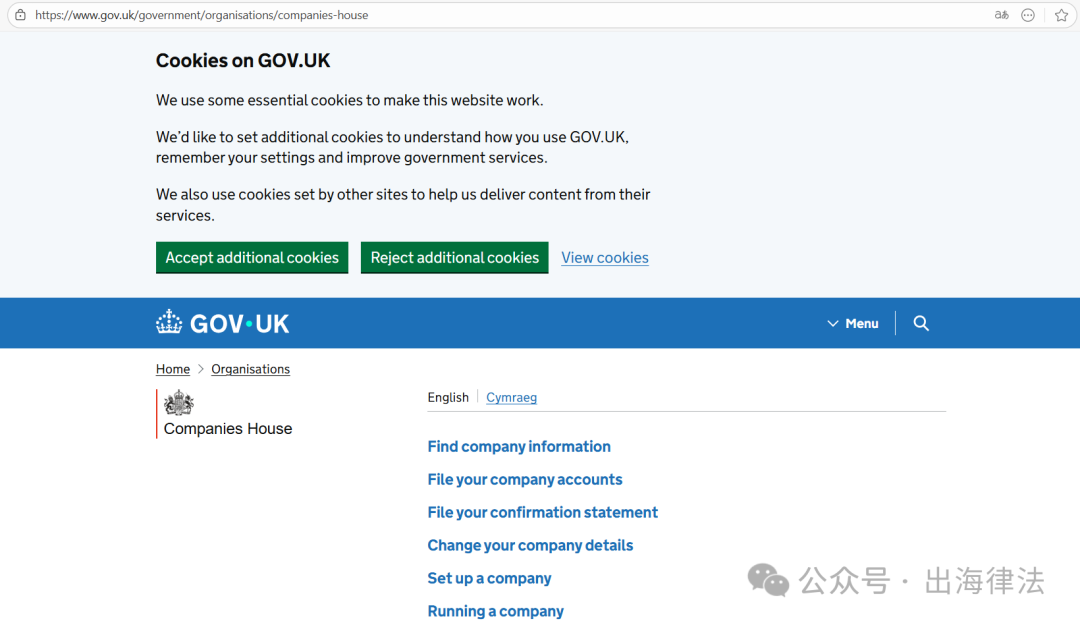1080x625 pixels.
Task: Switch language to Cymraeg
Action: tap(511, 398)
